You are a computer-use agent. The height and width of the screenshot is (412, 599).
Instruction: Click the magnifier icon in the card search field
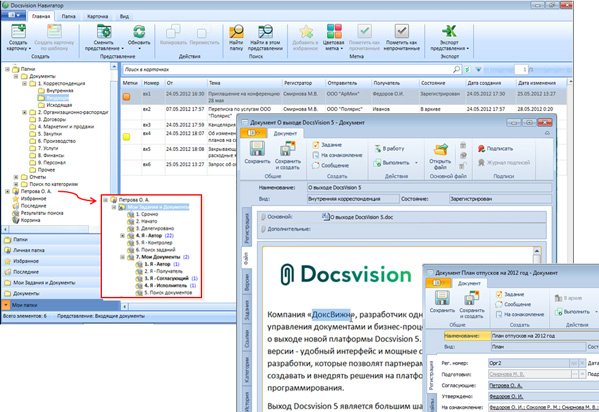point(457,70)
